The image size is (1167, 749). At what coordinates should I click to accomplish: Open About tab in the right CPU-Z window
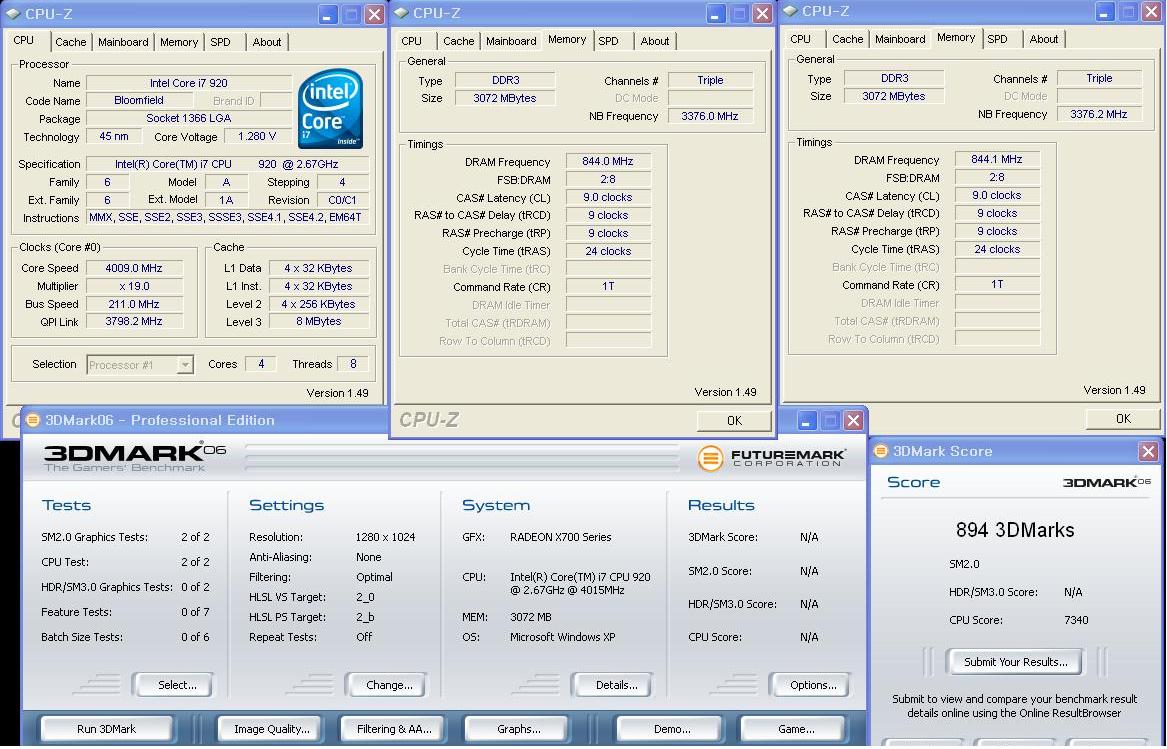click(x=1043, y=39)
